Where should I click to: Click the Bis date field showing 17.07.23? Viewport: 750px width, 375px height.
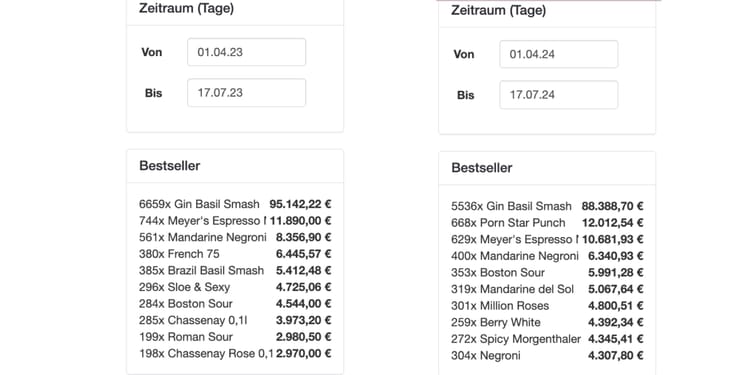tap(246, 93)
